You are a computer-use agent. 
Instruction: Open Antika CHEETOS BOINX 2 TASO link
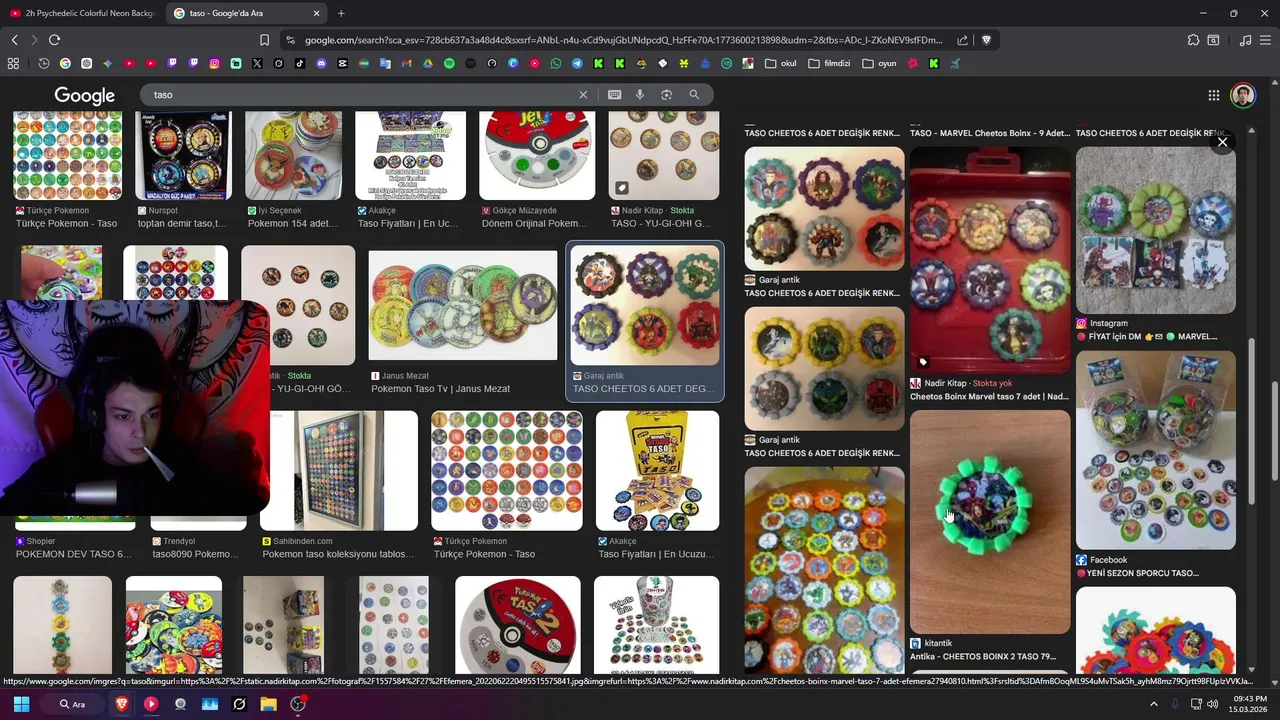983,656
